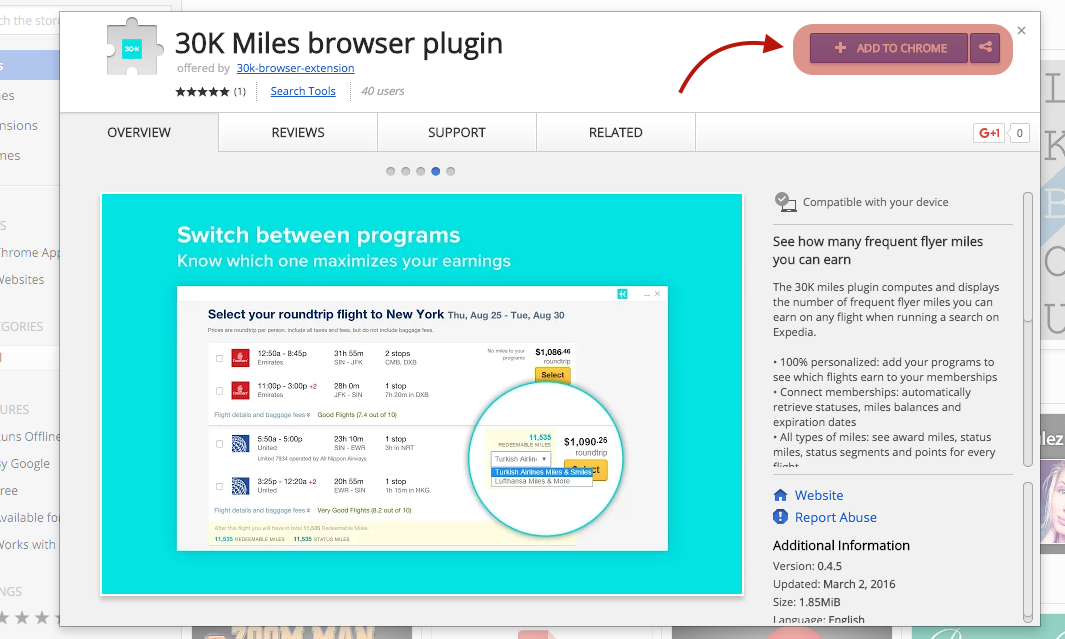This screenshot has width=1065, height=639.
Task: Close the extension detail dialog
Action: click(x=1022, y=31)
